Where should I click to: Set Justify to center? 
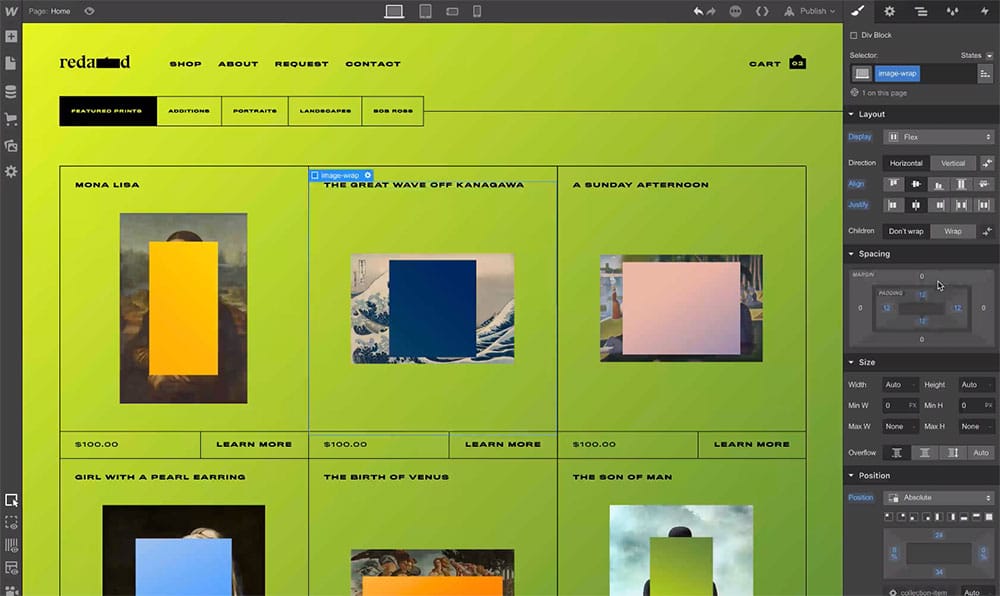click(x=916, y=205)
